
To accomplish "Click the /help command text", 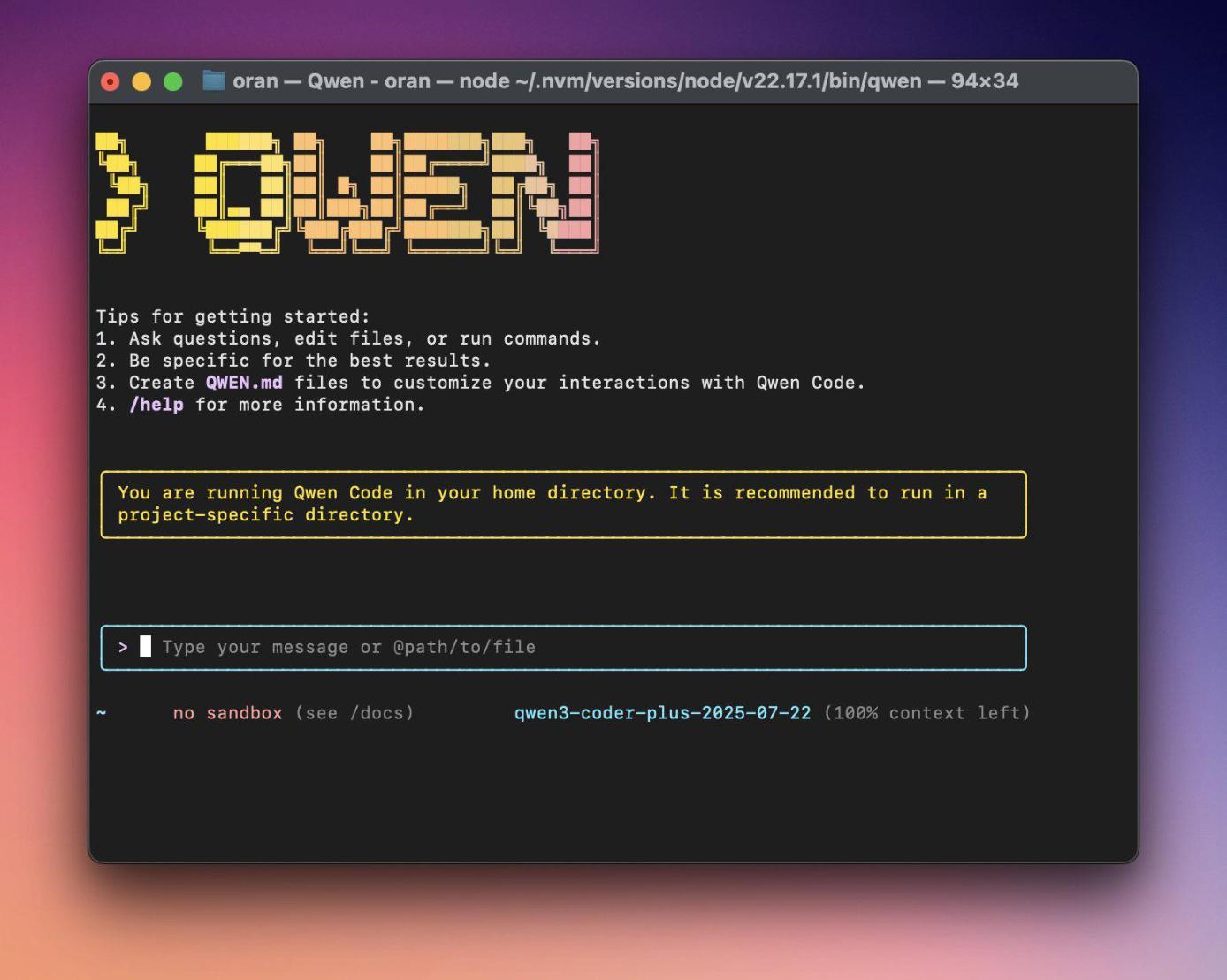I will pyautogui.click(x=156, y=405).
